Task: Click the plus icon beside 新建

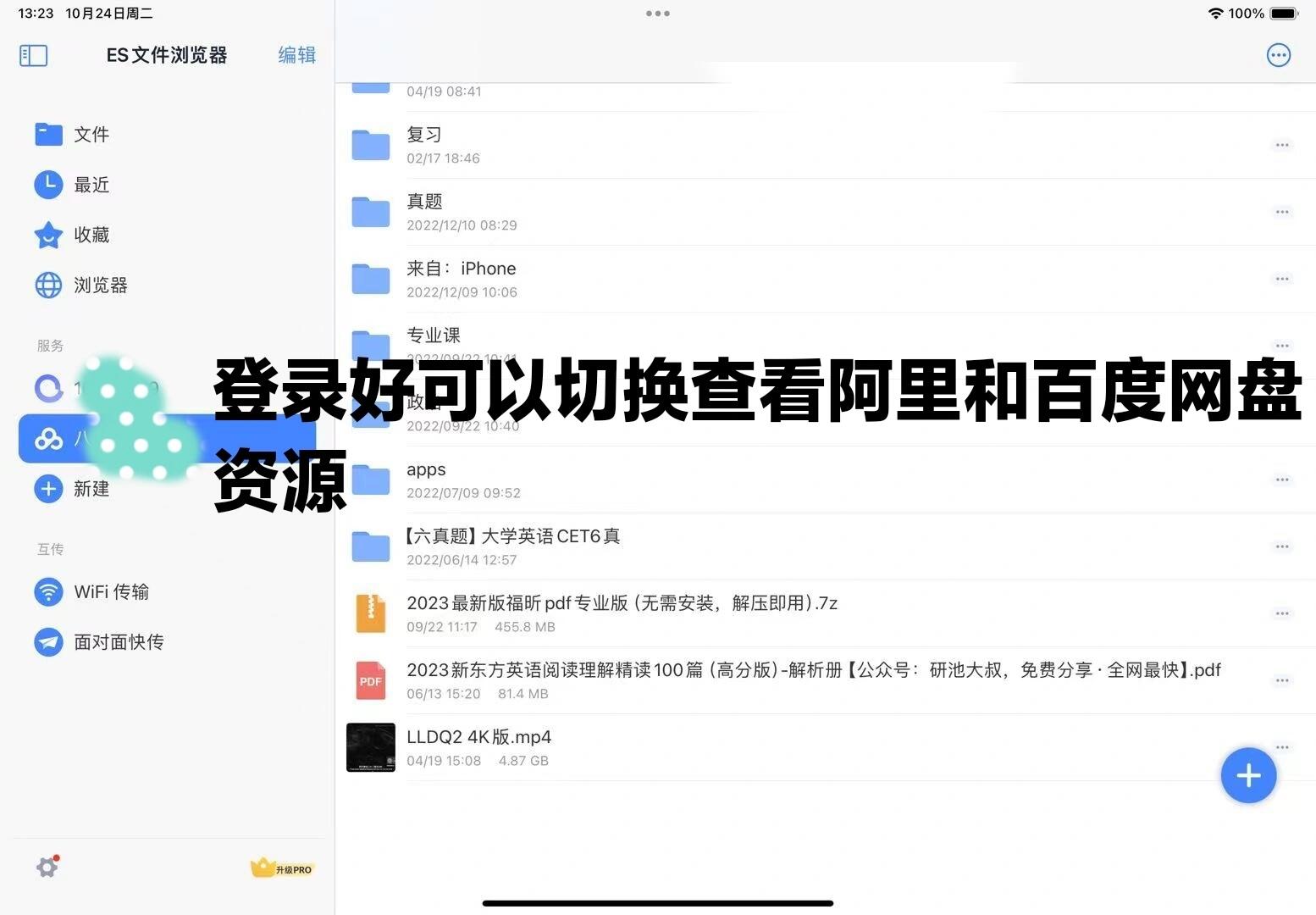Action: pyautogui.click(x=48, y=489)
